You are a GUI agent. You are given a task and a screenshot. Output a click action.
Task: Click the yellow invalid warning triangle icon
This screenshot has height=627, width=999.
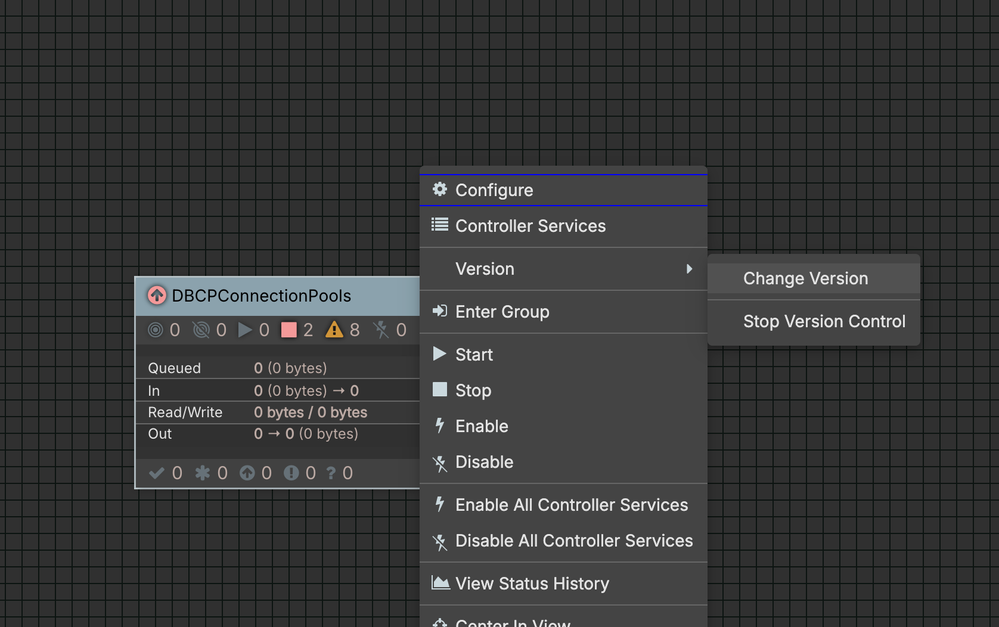point(334,329)
